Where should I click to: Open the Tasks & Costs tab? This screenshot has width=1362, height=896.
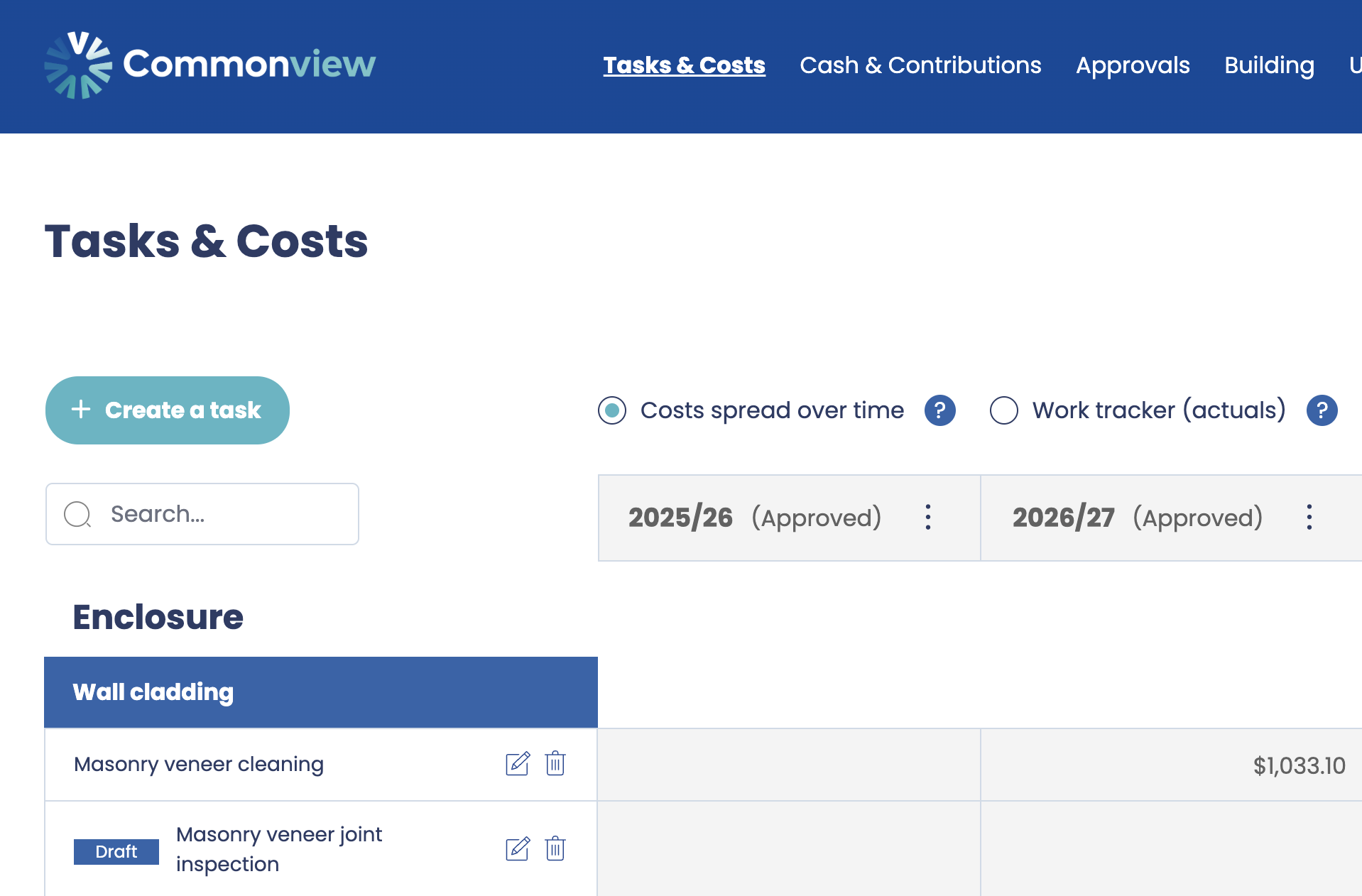pyautogui.click(x=684, y=65)
